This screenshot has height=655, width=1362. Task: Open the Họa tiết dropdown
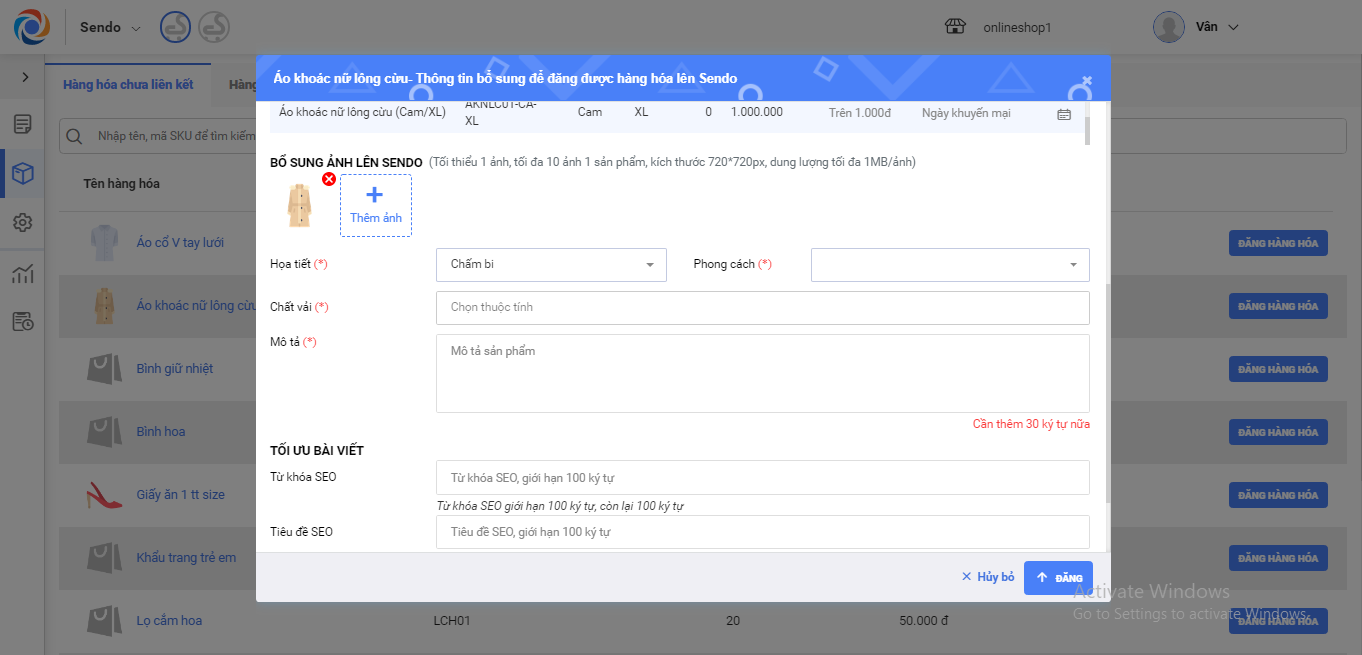click(x=551, y=265)
